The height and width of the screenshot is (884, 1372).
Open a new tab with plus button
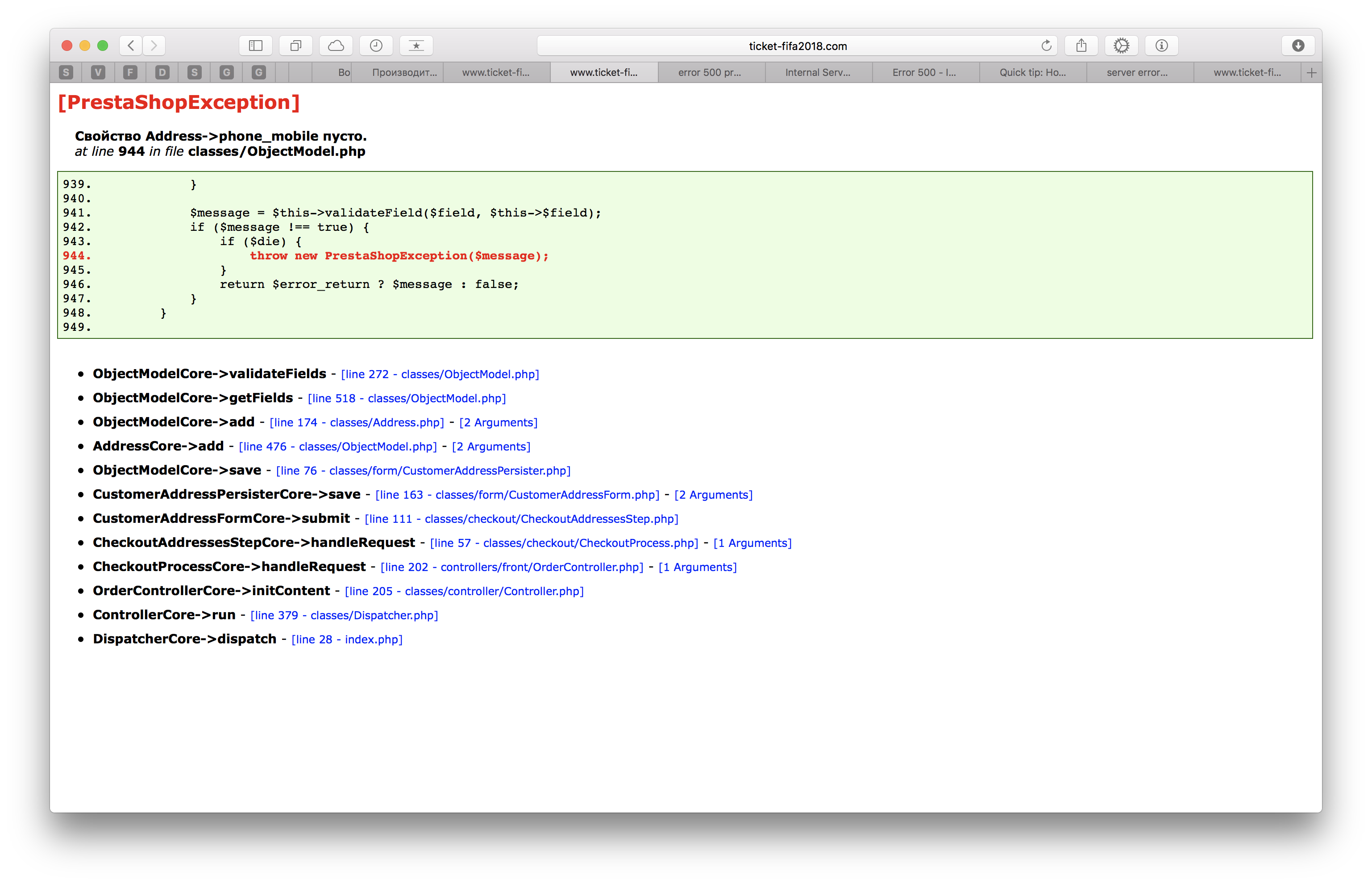[x=1312, y=72]
